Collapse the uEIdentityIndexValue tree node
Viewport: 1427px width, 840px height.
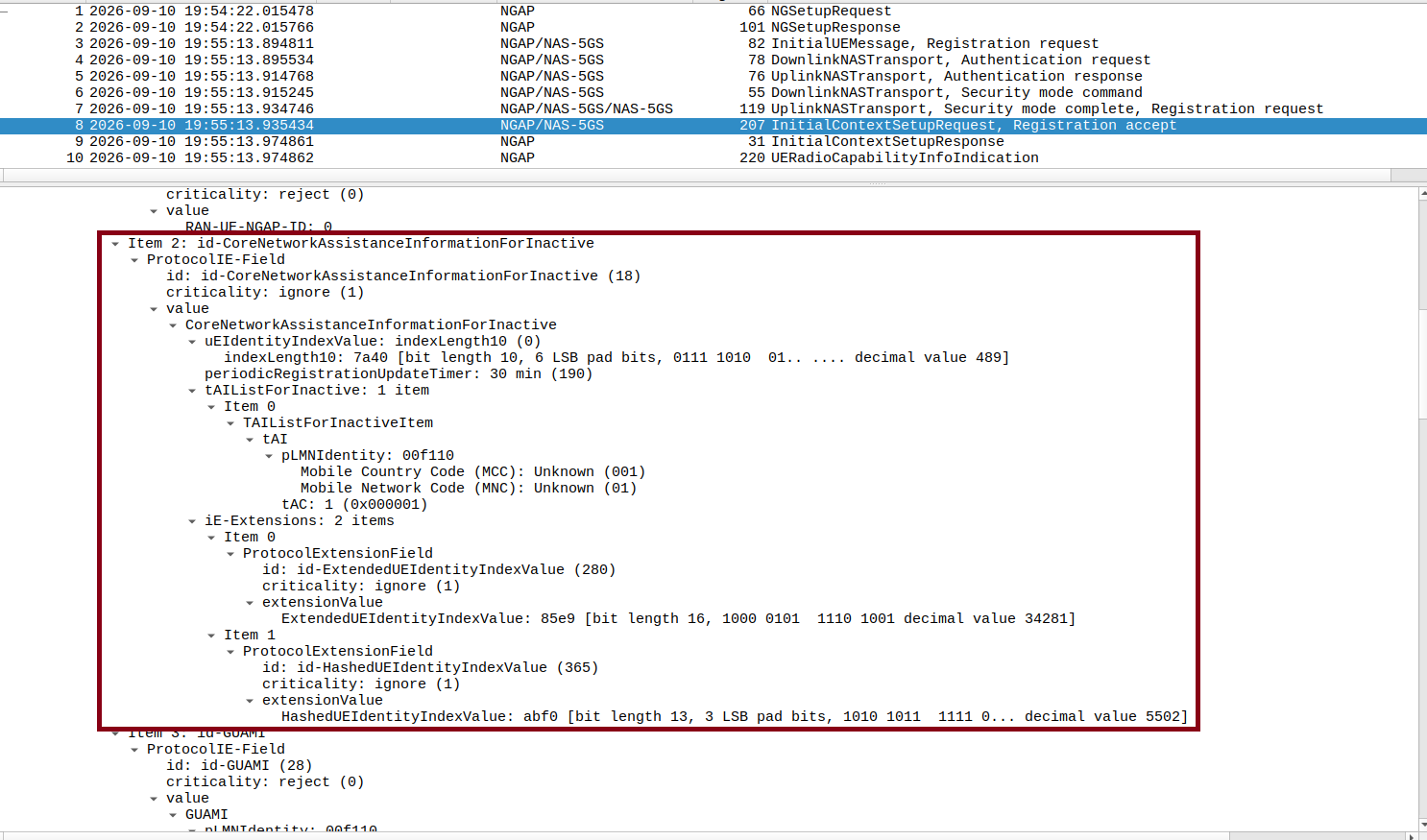point(192,342)
